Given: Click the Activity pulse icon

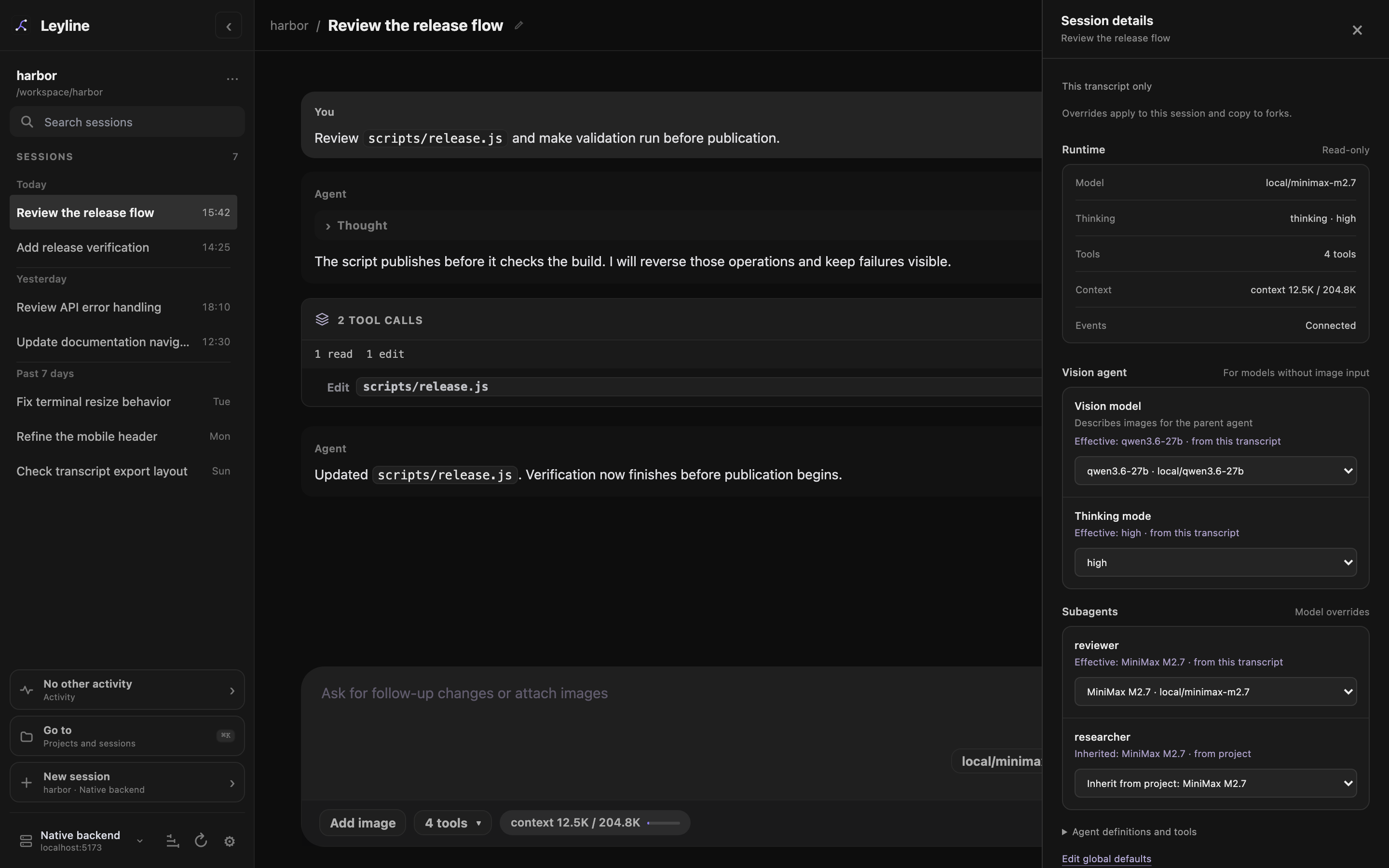Looking at the screenshot, I should pos(27,690).
